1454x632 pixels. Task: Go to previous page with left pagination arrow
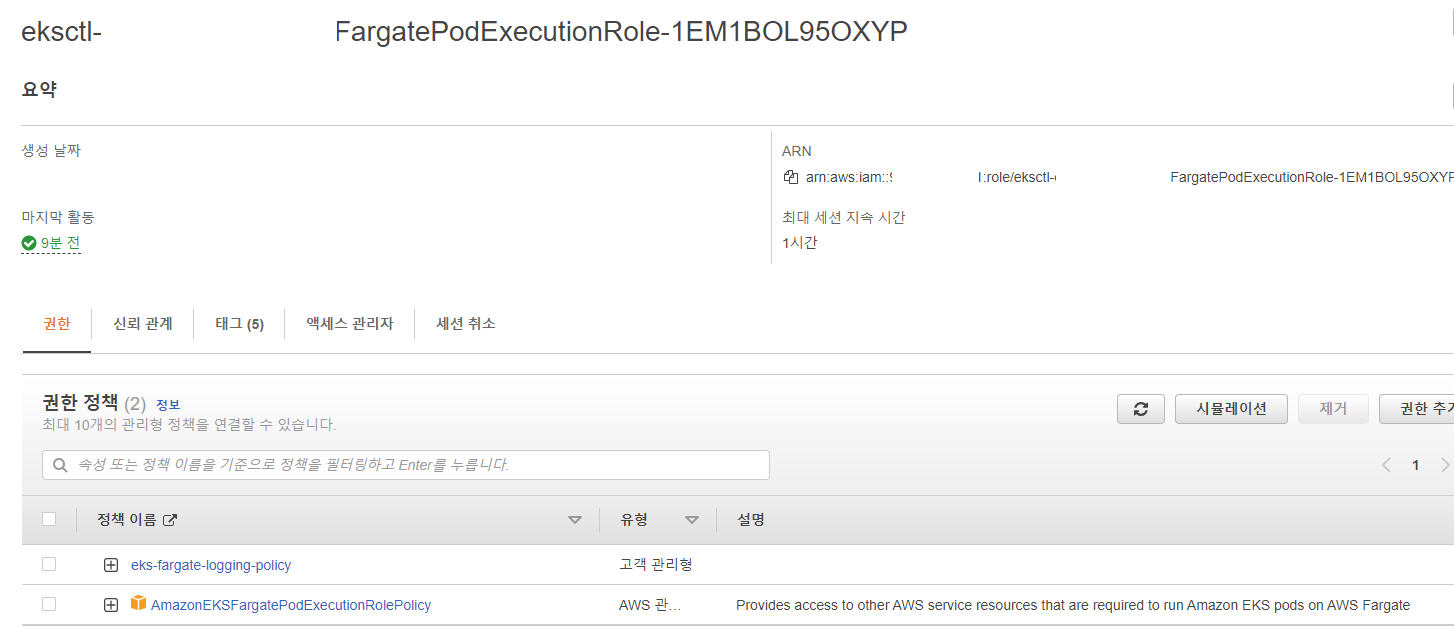coord(1386,465)
